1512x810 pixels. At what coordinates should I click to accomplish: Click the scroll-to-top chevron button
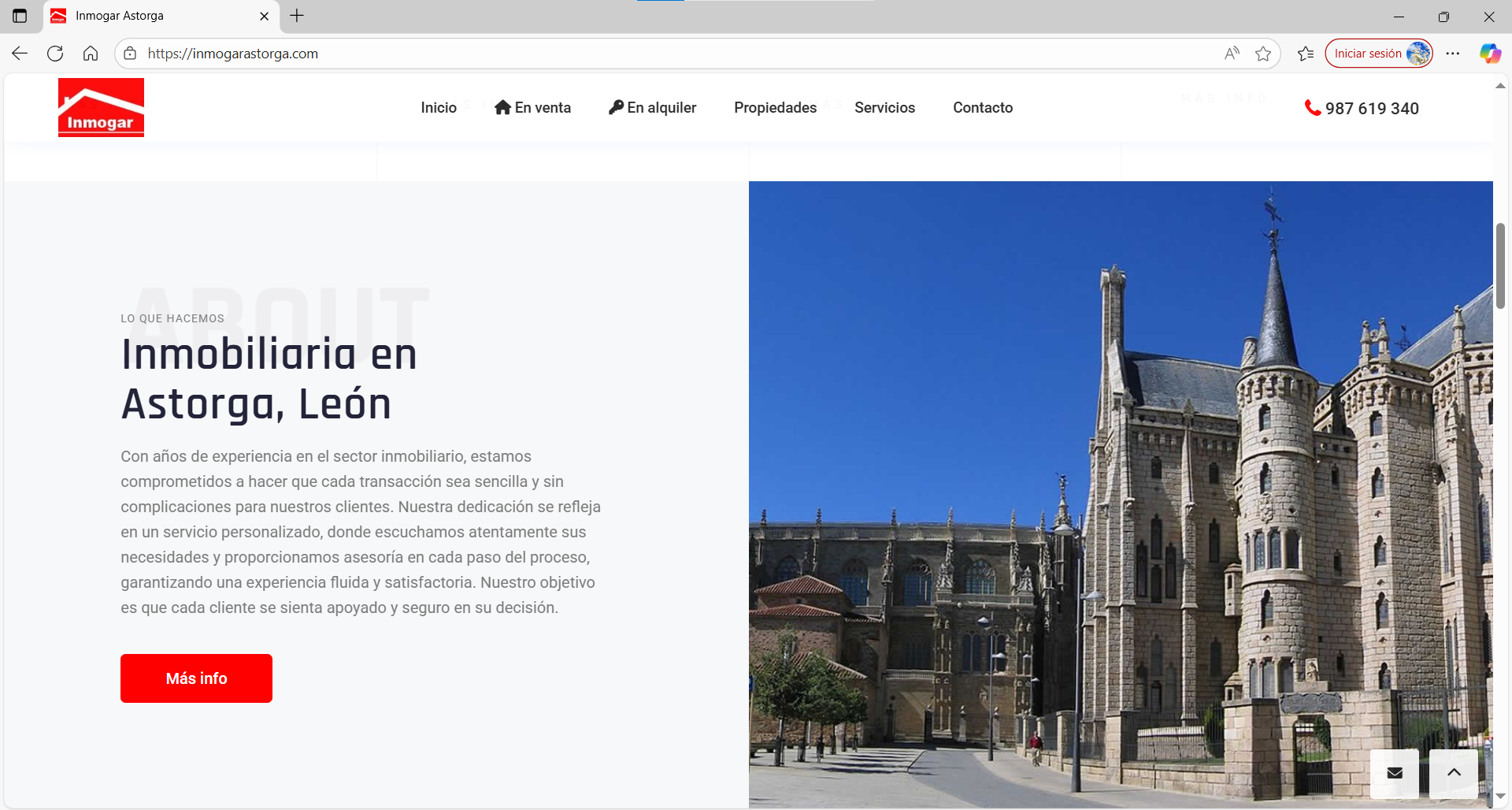coord(1454,773)
